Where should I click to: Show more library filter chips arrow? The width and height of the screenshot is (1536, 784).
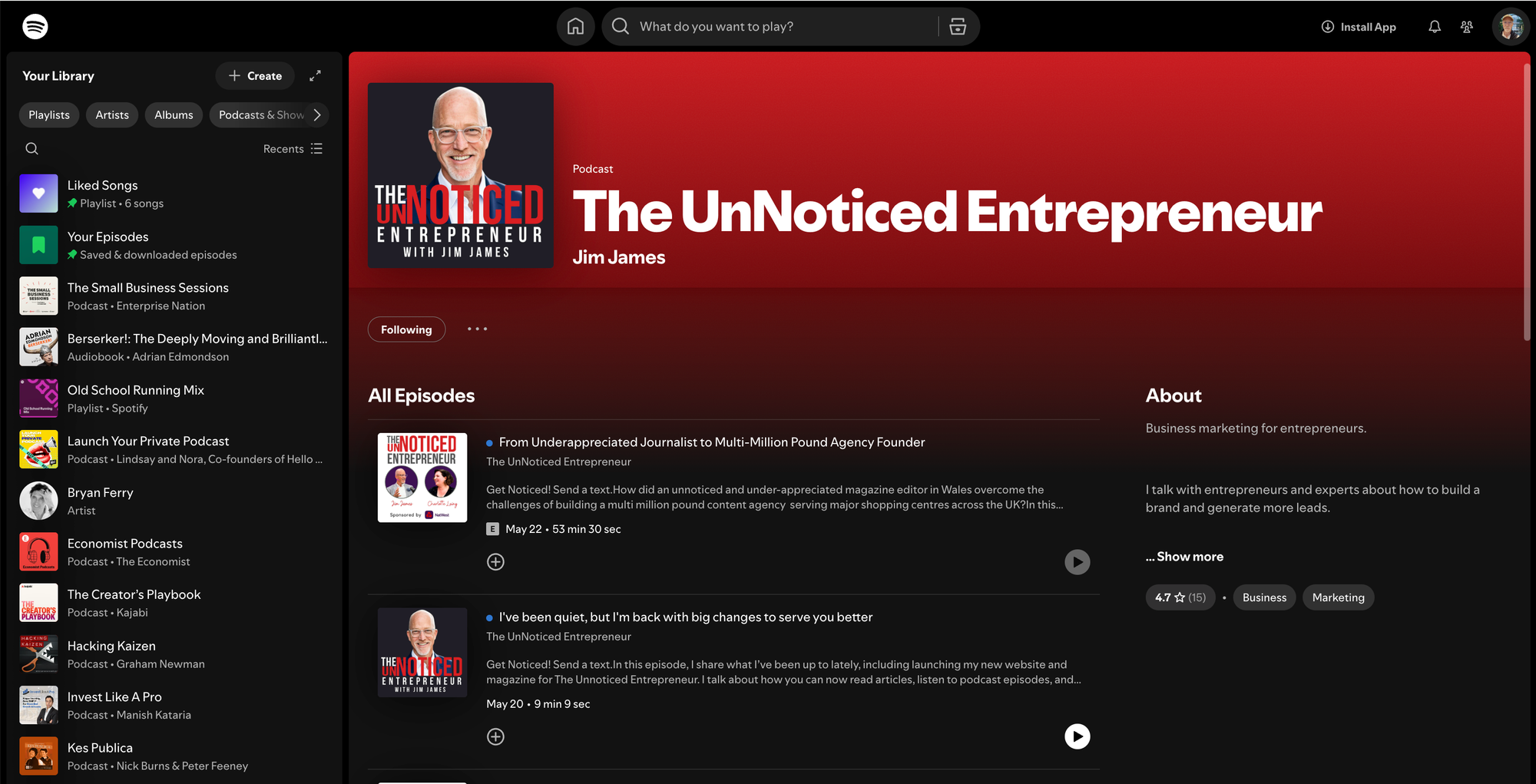pos(317,115)
